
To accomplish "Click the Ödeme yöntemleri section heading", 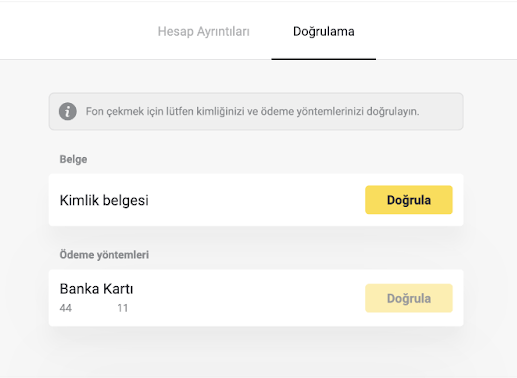I will coord(104,255).
